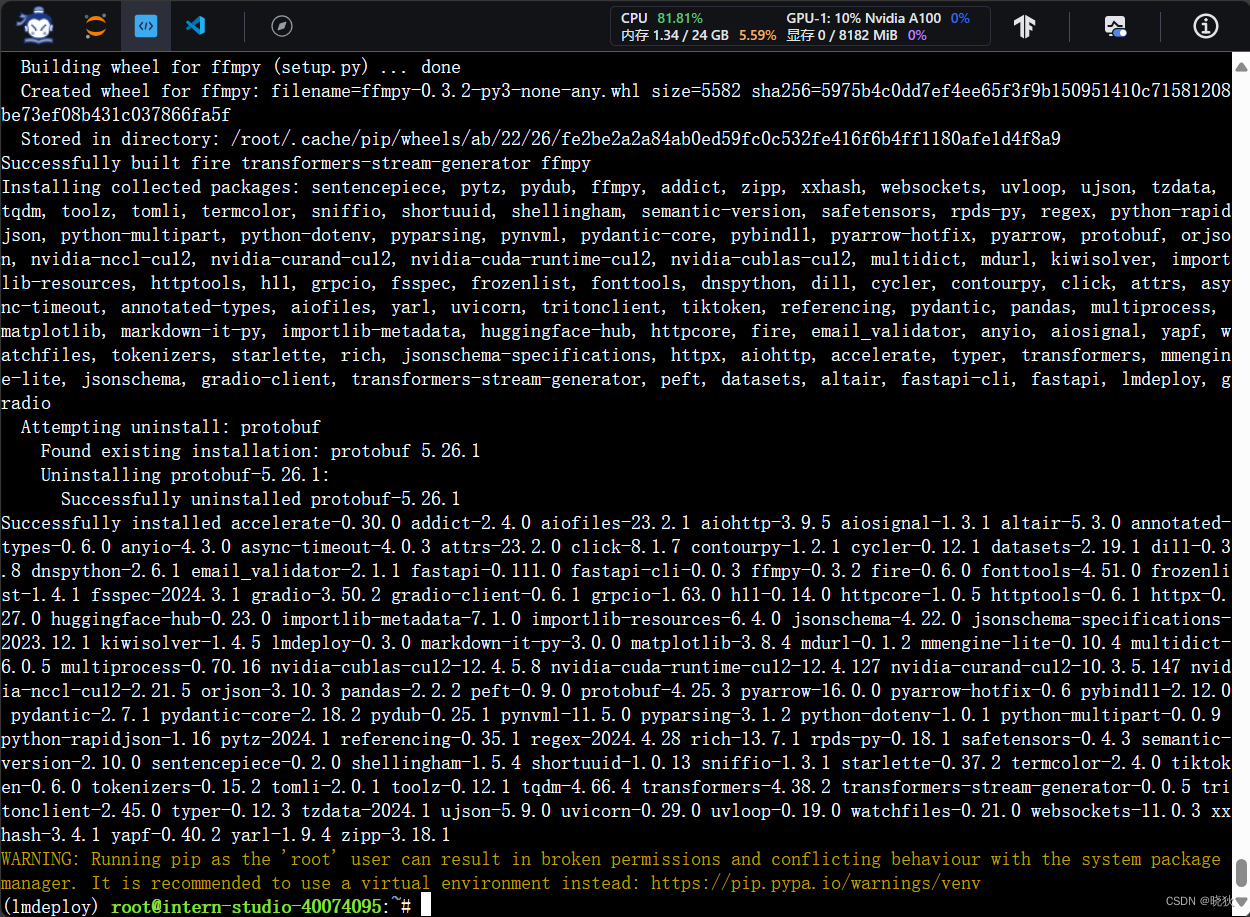Open the compass browser icon
Viewport: 1250px width, 917px height.
pos(281,26)
